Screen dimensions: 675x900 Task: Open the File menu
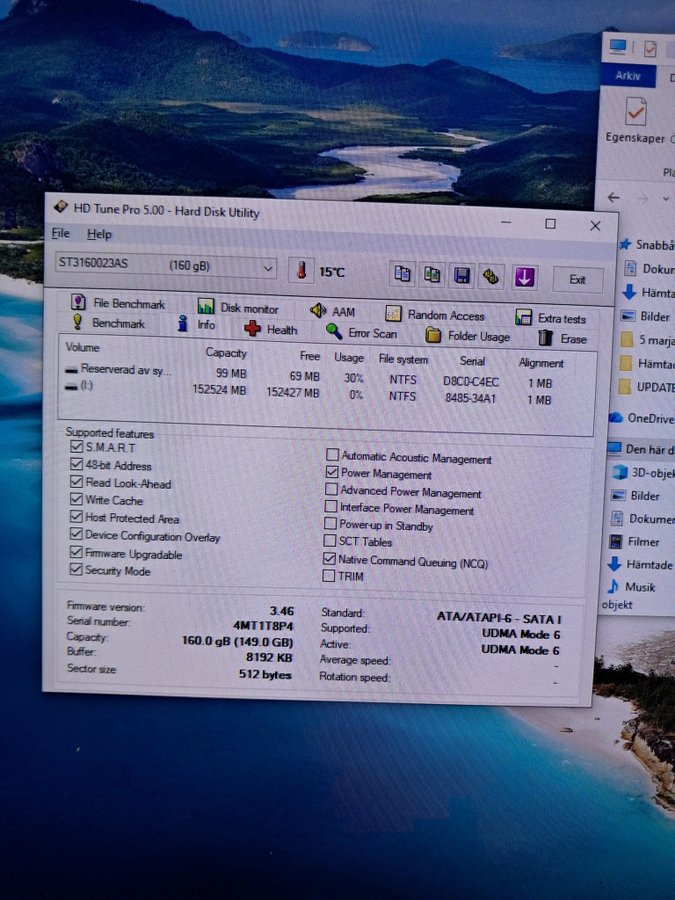(x=61, y=233)
